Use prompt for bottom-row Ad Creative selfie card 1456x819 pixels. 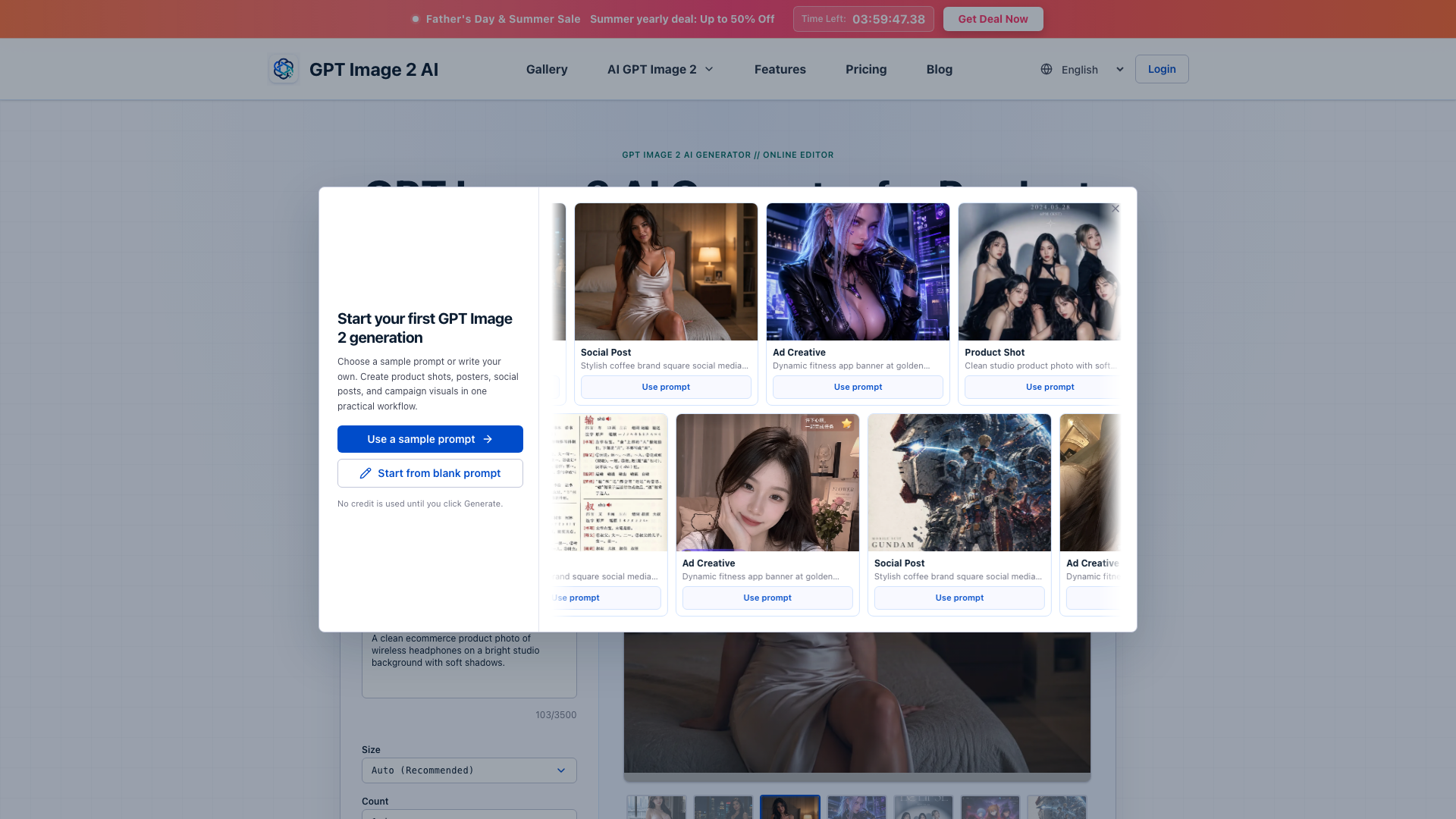(767, 598)
